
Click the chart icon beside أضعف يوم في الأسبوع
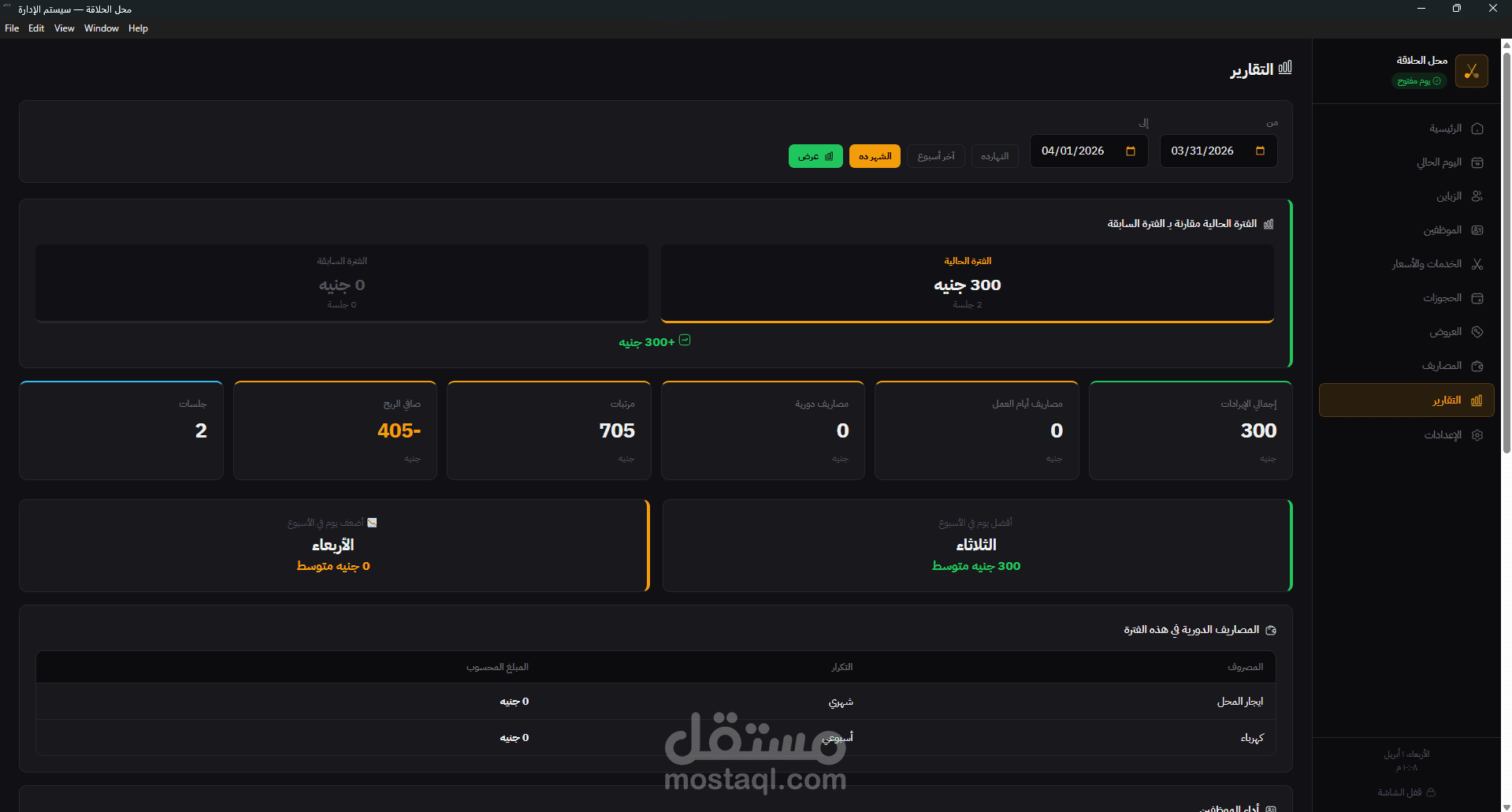pos(372,523)
